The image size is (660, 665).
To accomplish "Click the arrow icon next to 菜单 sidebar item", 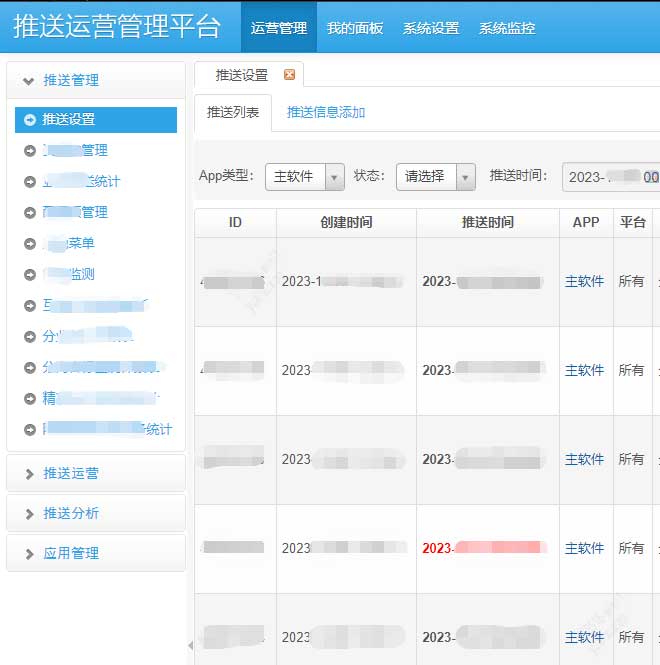I will pos(30,243).
